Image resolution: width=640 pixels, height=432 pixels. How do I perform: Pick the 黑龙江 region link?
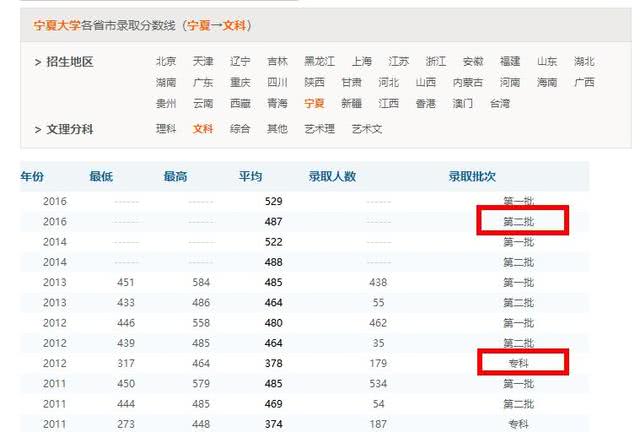tap(320, 61)
